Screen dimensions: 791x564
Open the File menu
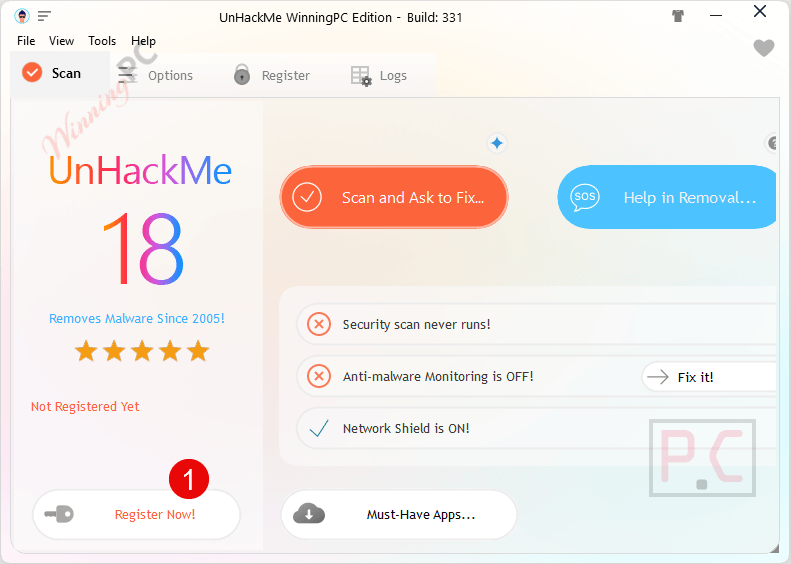(26, 41)
